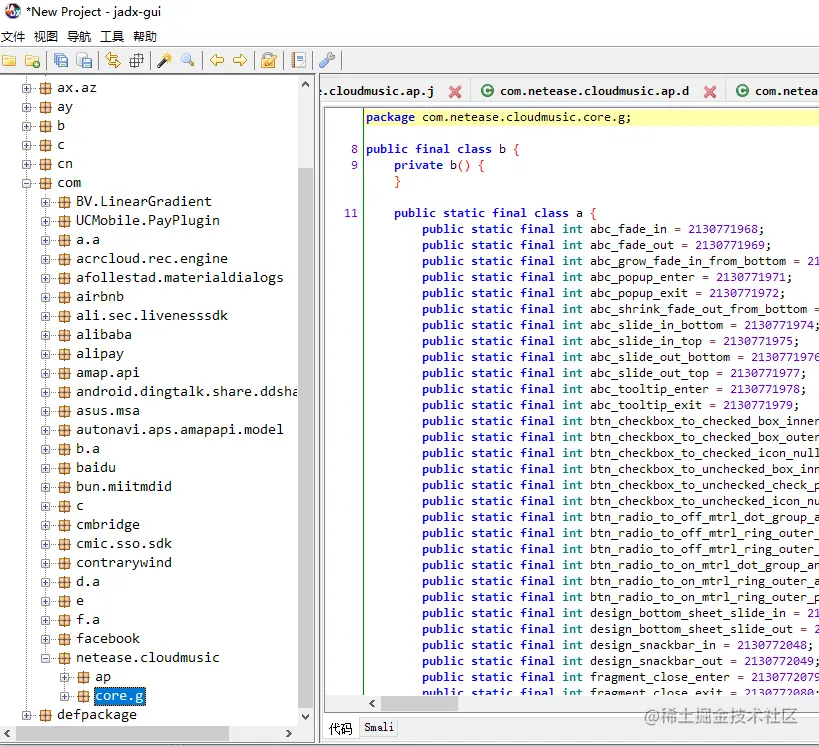819x747 pixels.
Task: Open the 导航 menu
Action: click(x=79, y=37)
